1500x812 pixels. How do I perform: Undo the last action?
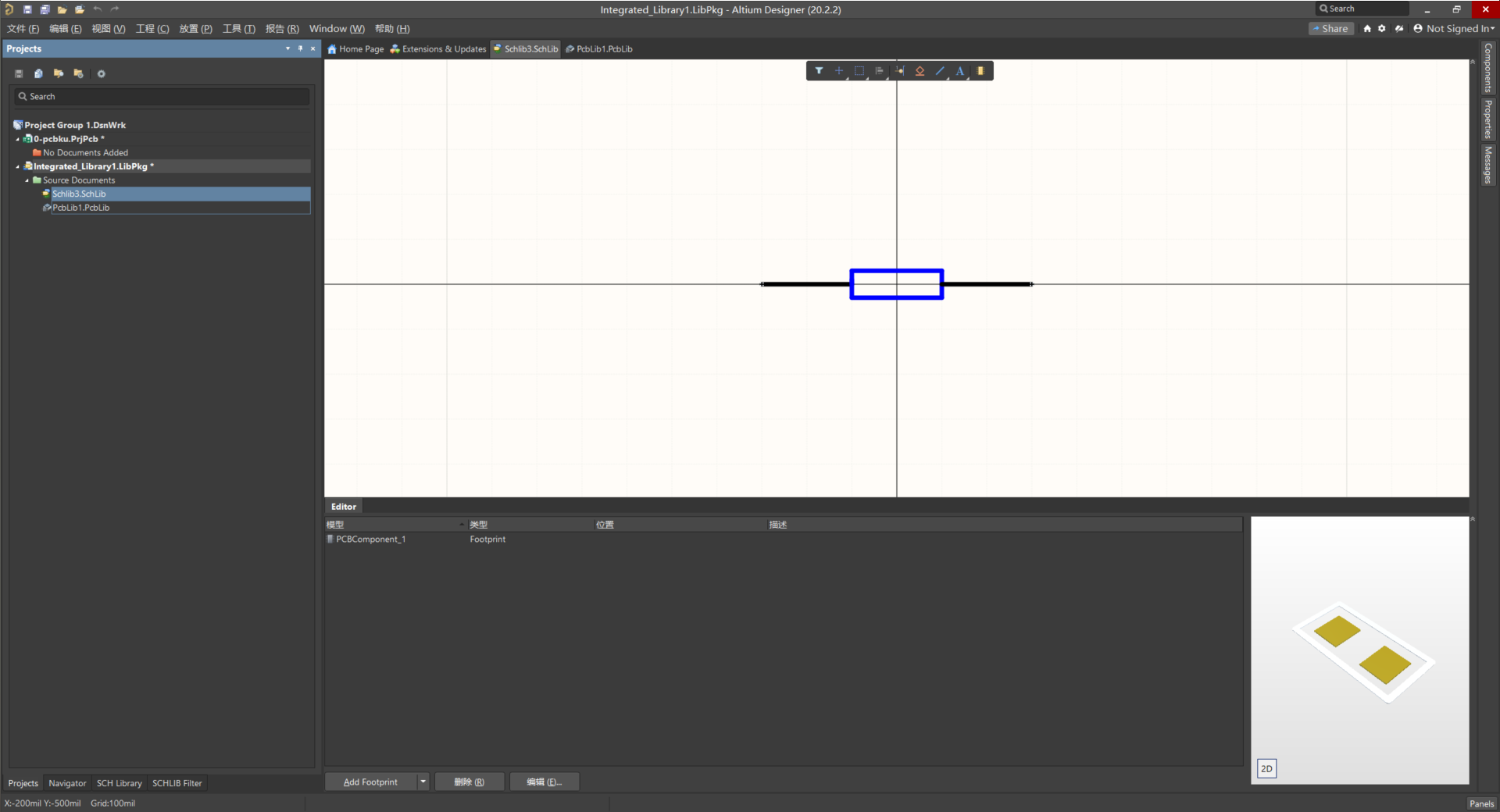click(x=97, y=9)
